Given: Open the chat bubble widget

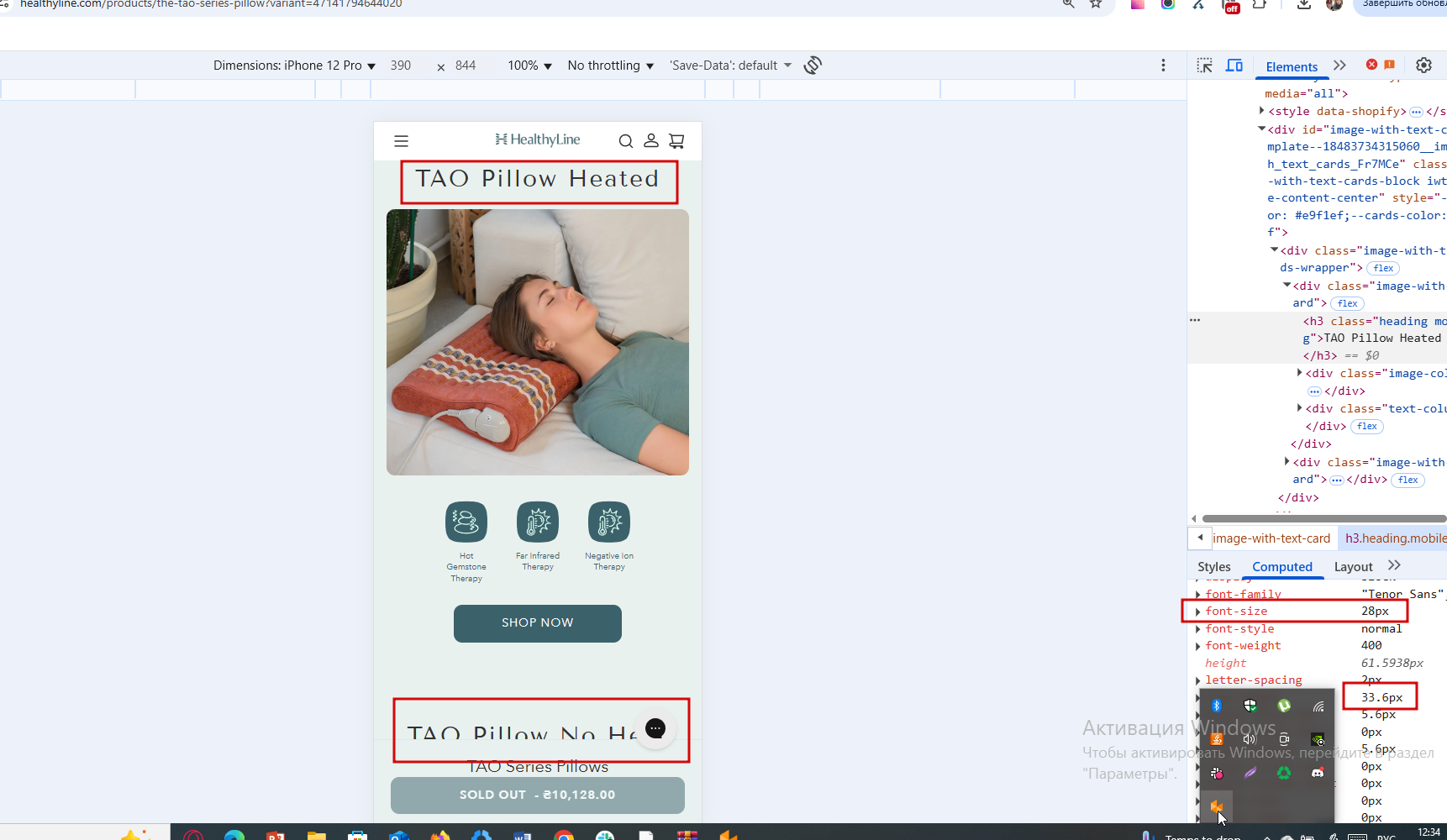Looking at the screenshot, I should tap(655, 728).
